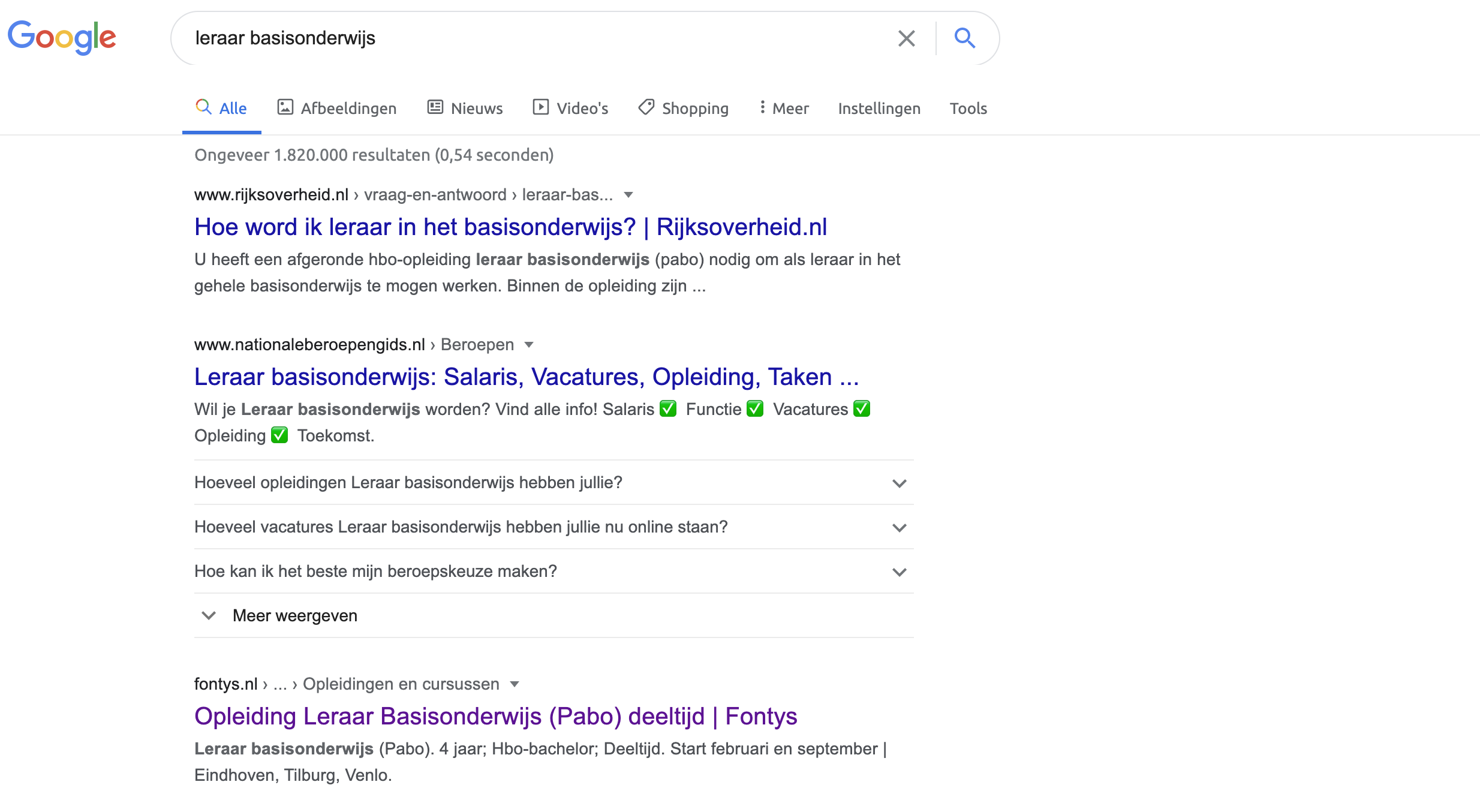Viewport: 1480px width, 812px height.
Task: Open Tools options
Action: click(968, 109)
